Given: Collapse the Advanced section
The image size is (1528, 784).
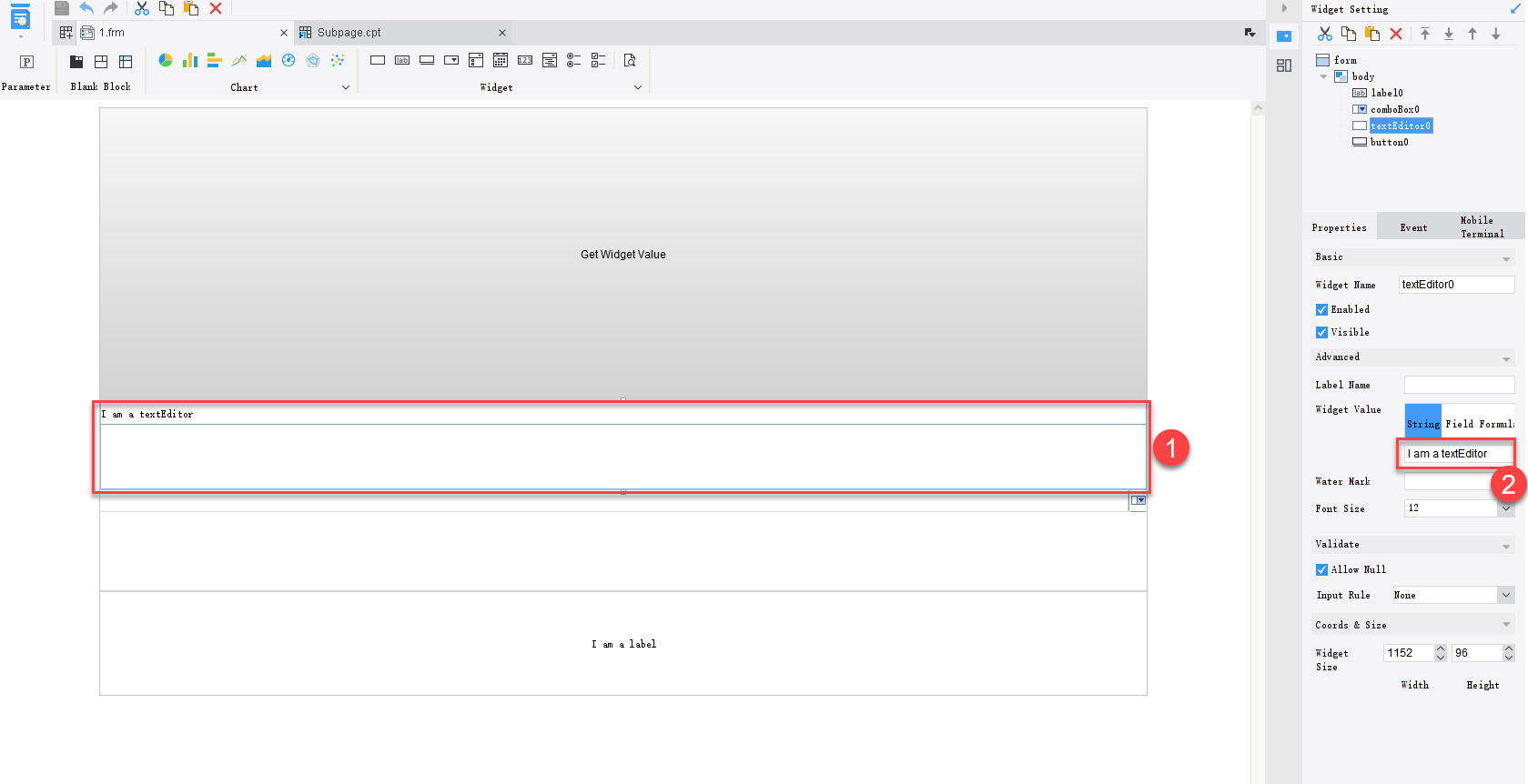Looking at the screenshot, I should pyautogui.click(x=1506, y=358).
